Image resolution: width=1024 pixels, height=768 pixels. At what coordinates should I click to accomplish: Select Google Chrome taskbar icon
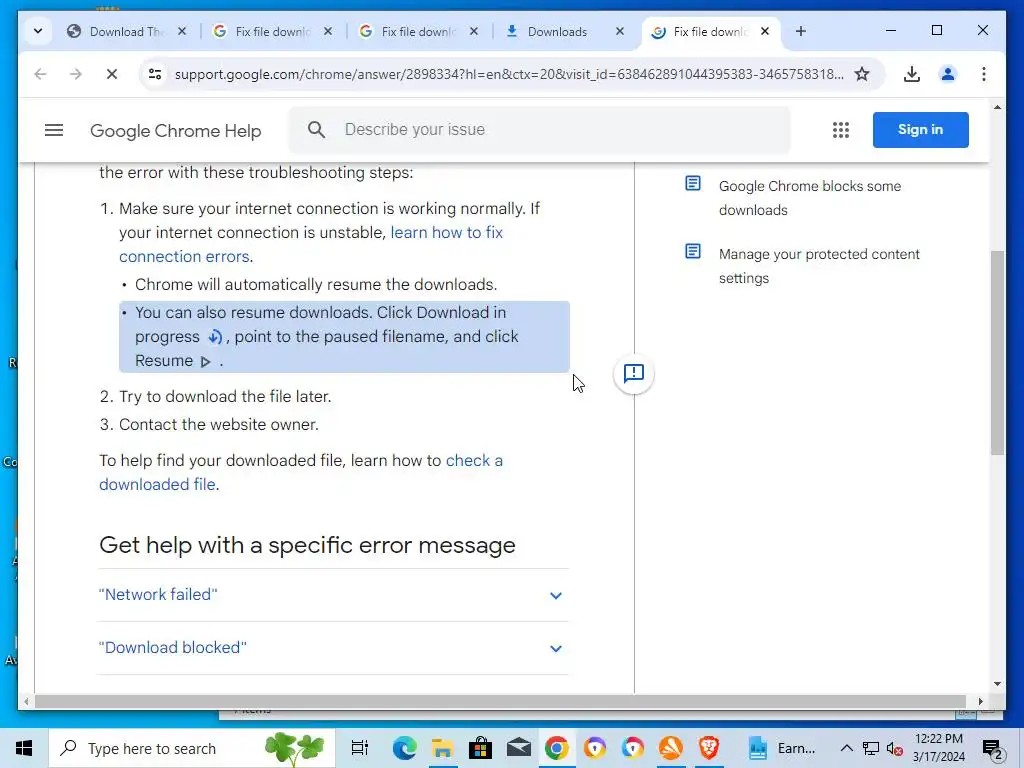(556, 748)
